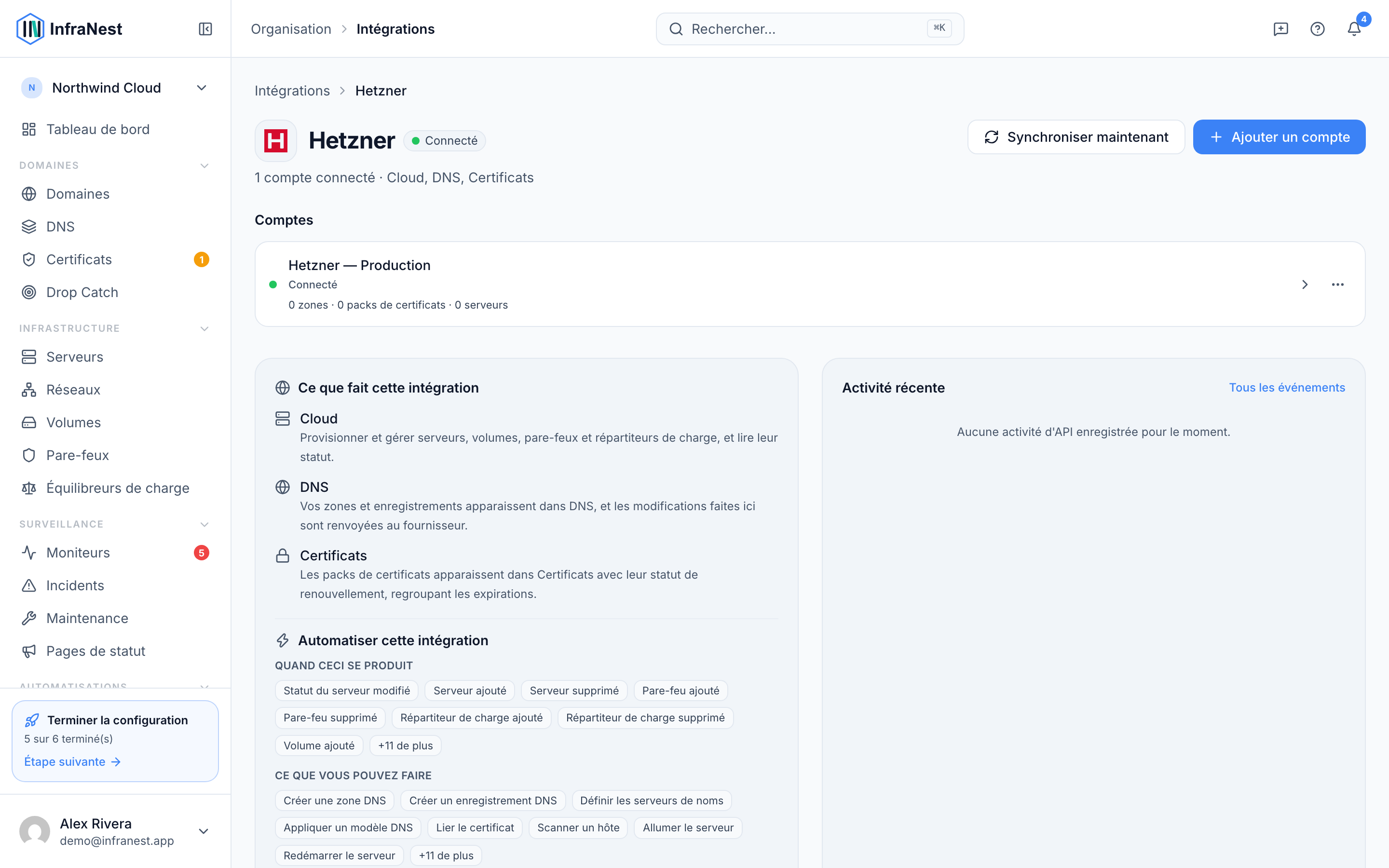The width and height of the screenshot is (1389, 868).
Task: Follow the Étape suivante link
Action: 72,762
